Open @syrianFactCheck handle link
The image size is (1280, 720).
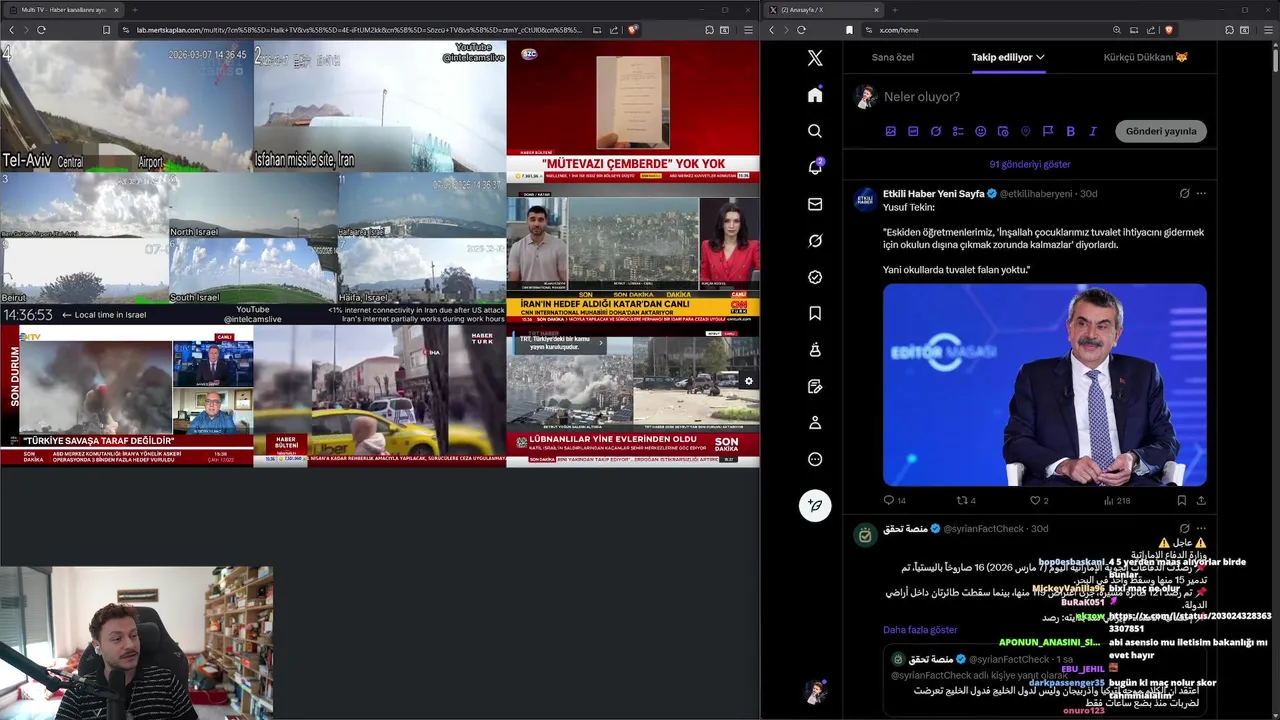[x=984, y=528]
